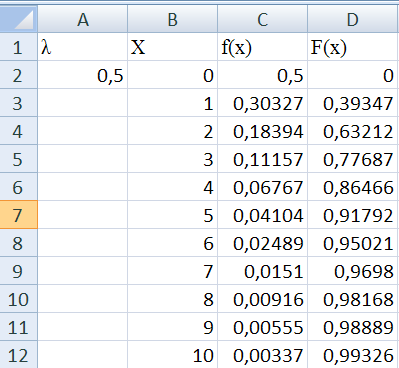399x368 pixels.
Task: Click cell with 0,18394
Action: pos(262,131)
